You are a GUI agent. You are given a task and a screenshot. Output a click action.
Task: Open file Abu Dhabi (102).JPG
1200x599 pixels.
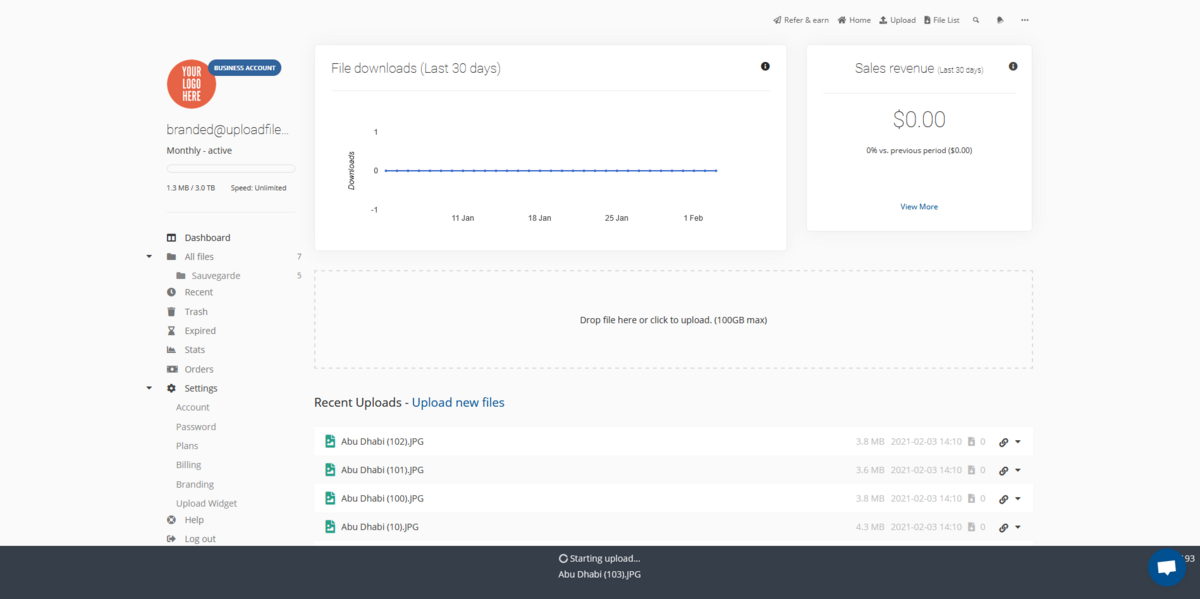[382, 441]
